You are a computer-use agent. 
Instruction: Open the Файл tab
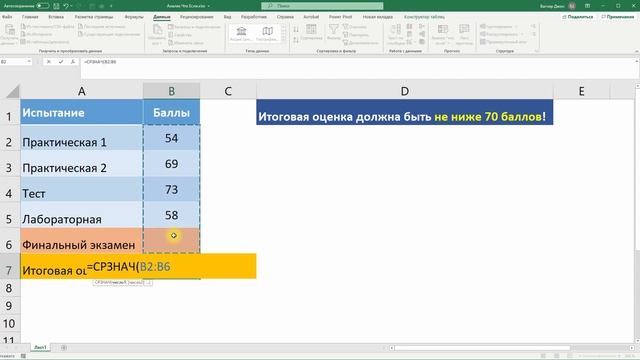click(x=7, y=17)
